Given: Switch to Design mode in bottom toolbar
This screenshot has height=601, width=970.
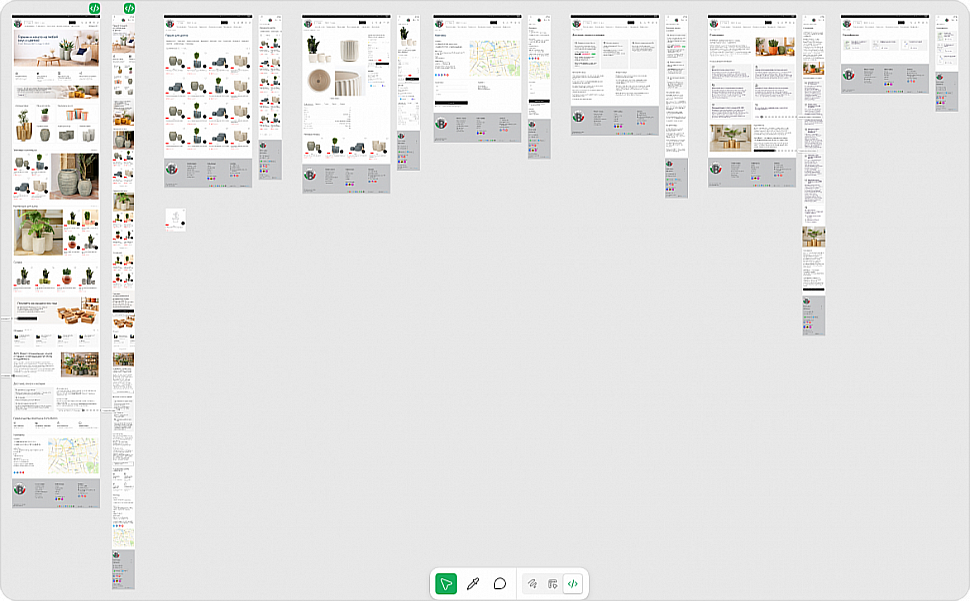Looking at the screenshot, I should point(553,583).
